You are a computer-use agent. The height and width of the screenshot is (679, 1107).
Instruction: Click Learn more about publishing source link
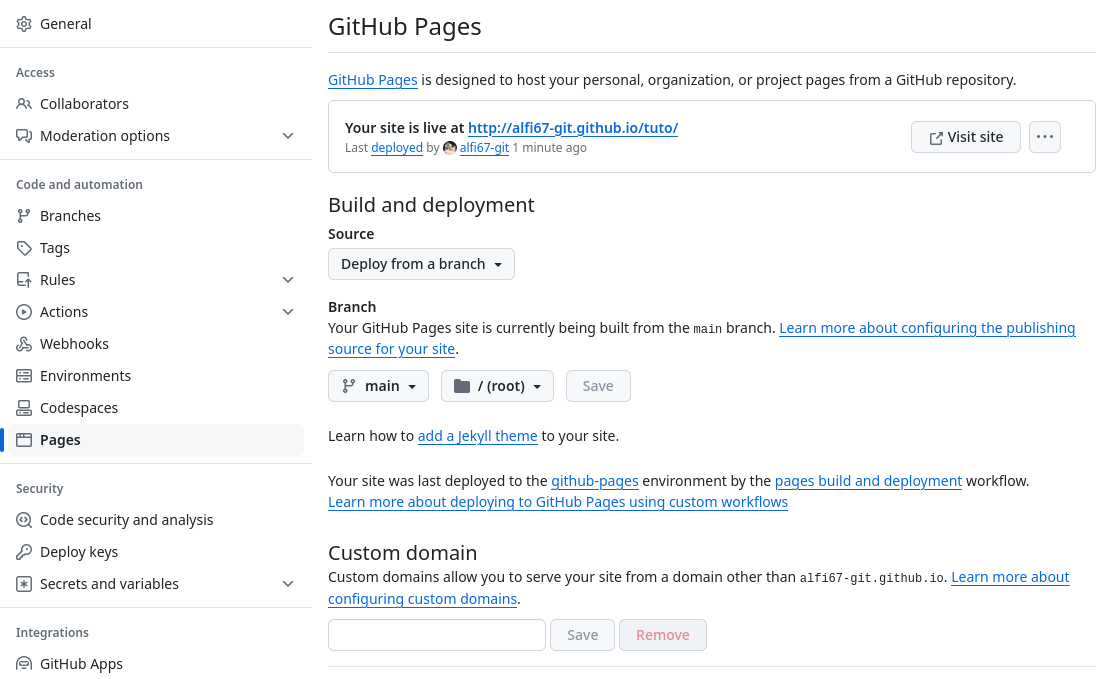tap(927, 328)
